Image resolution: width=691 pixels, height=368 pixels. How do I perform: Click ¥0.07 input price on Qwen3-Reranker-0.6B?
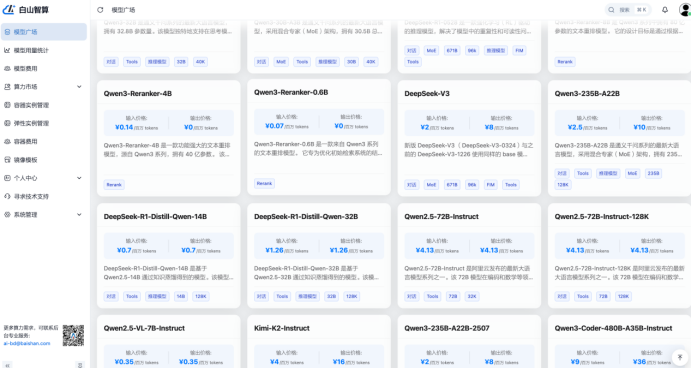tap(274, 126)
